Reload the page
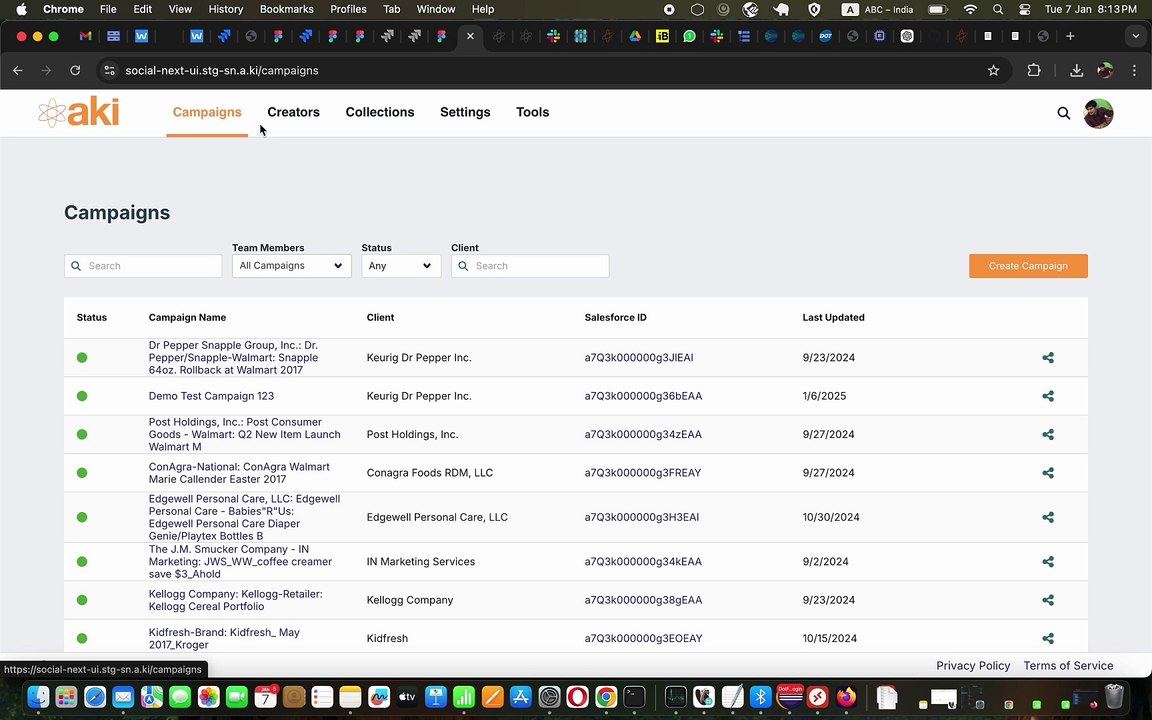 coord(75,71)
